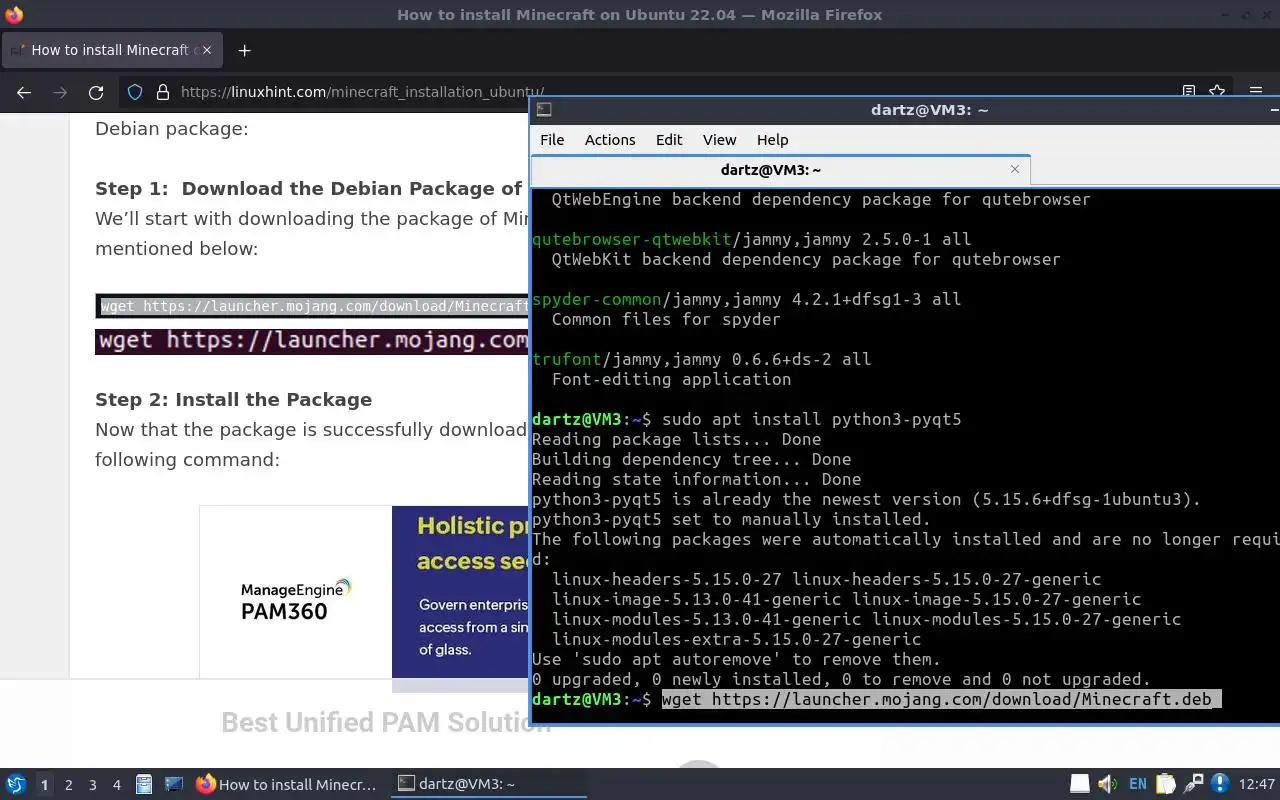Open the volume control tray icon

(x=1107, y=784)
